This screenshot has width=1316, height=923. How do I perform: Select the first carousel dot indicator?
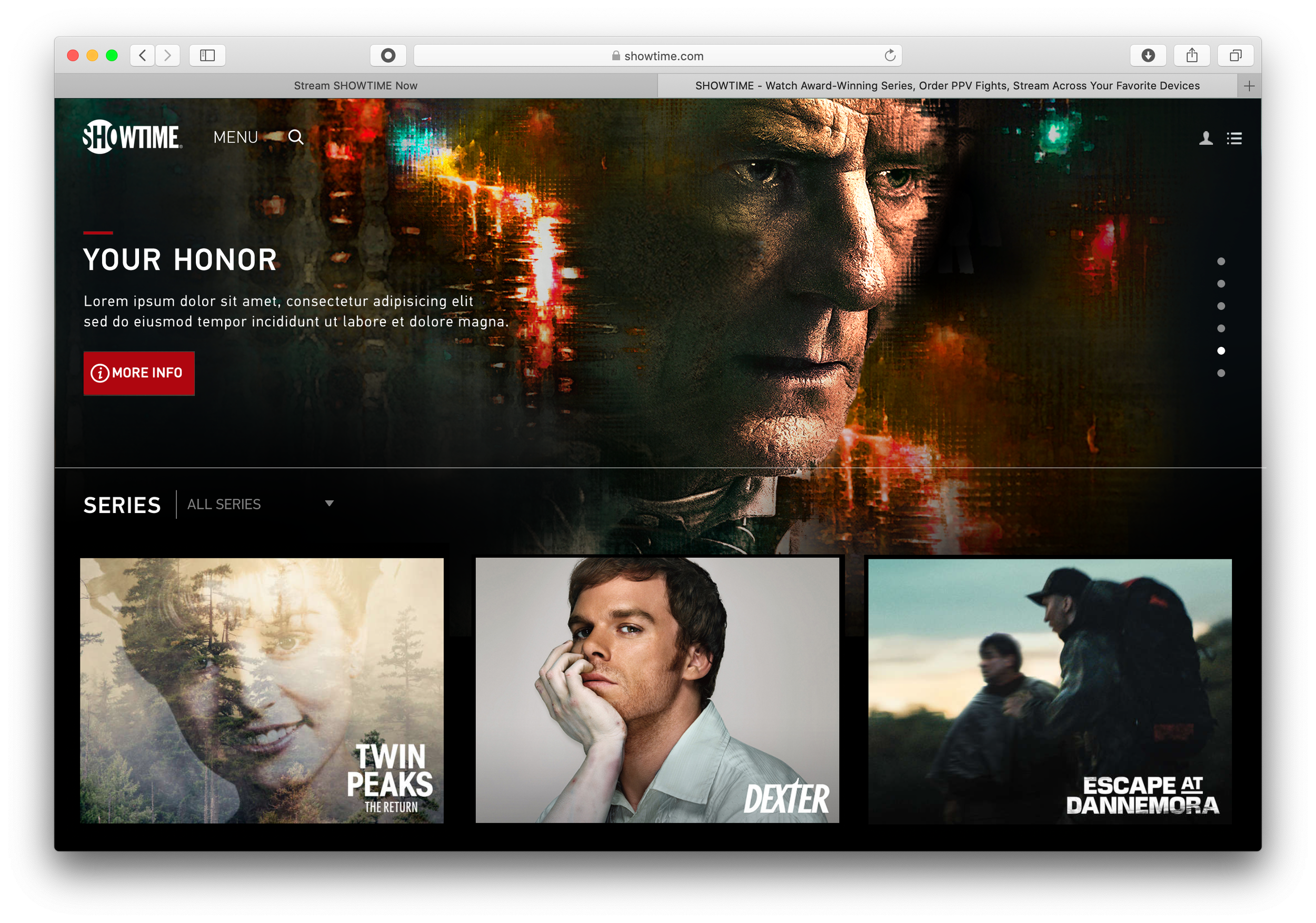pos(1222,260)
